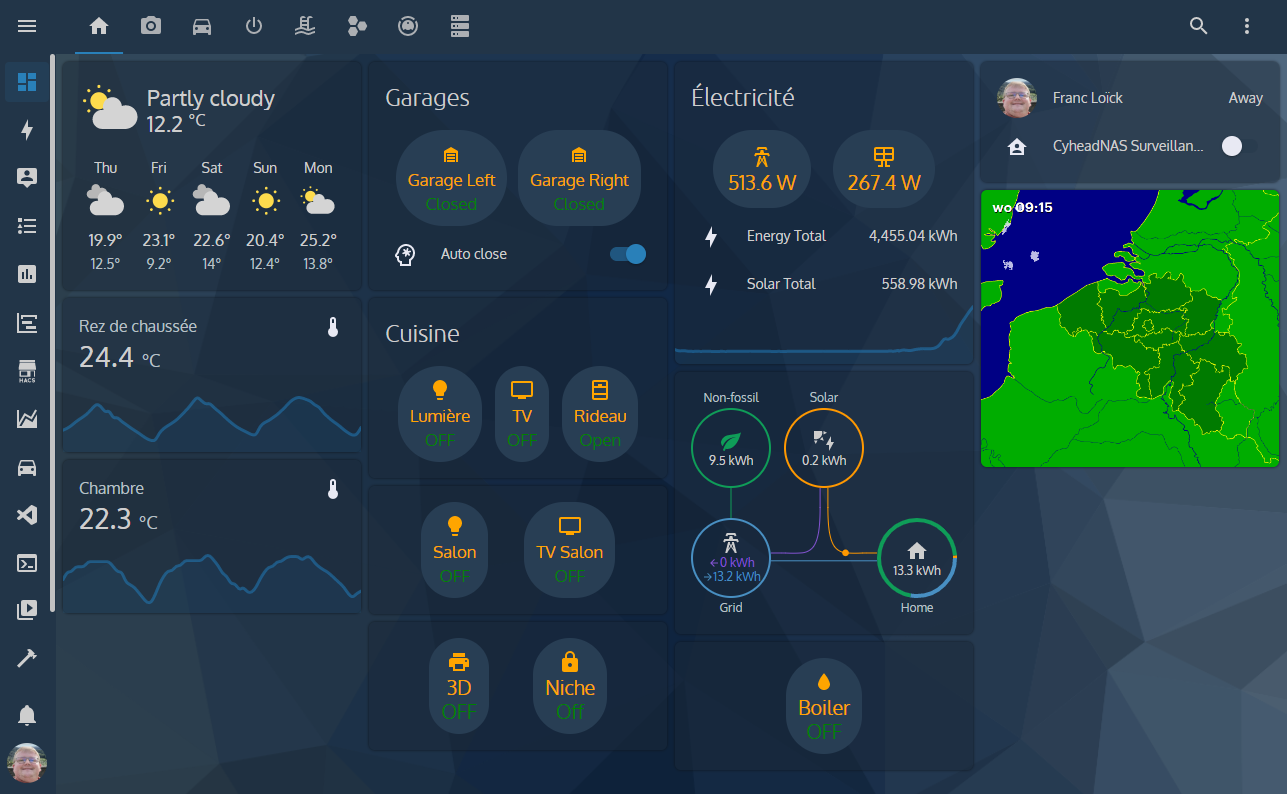
Task: Expand the sidebar with hamburger menu
Action: (x=27, y=26)
